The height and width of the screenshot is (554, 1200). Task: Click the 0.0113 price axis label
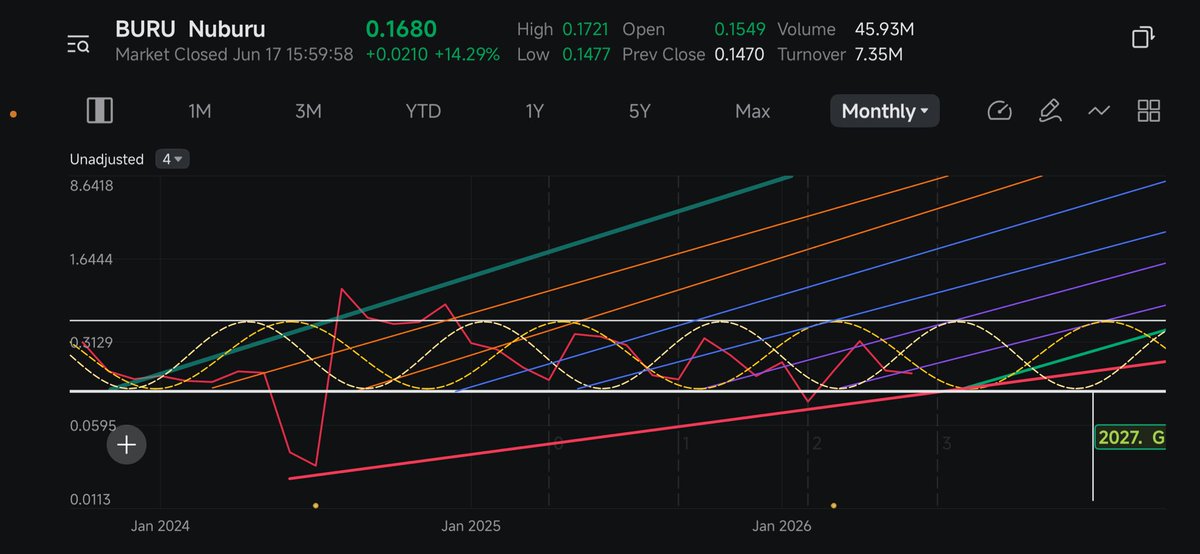pos(91,499)
